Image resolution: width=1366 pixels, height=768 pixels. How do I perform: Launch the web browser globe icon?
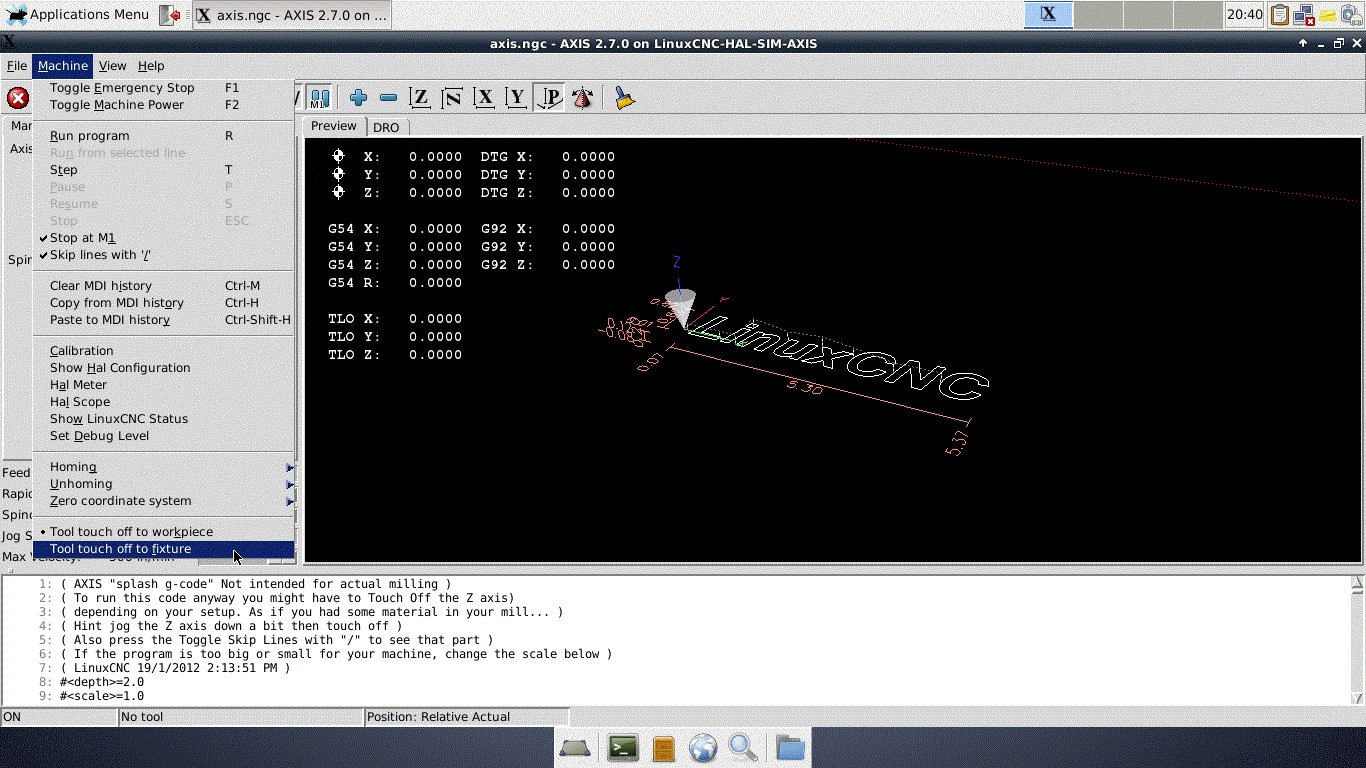coord(703,747)
